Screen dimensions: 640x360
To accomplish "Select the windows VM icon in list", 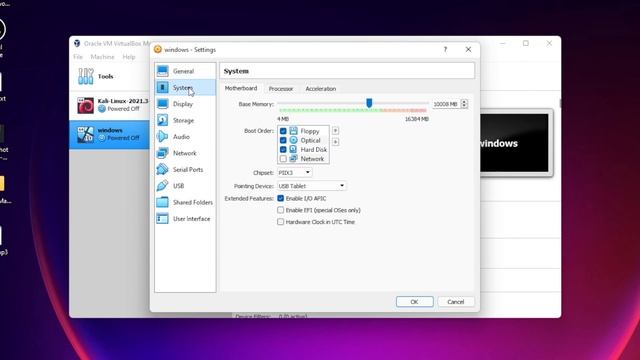I will point(86,134).
